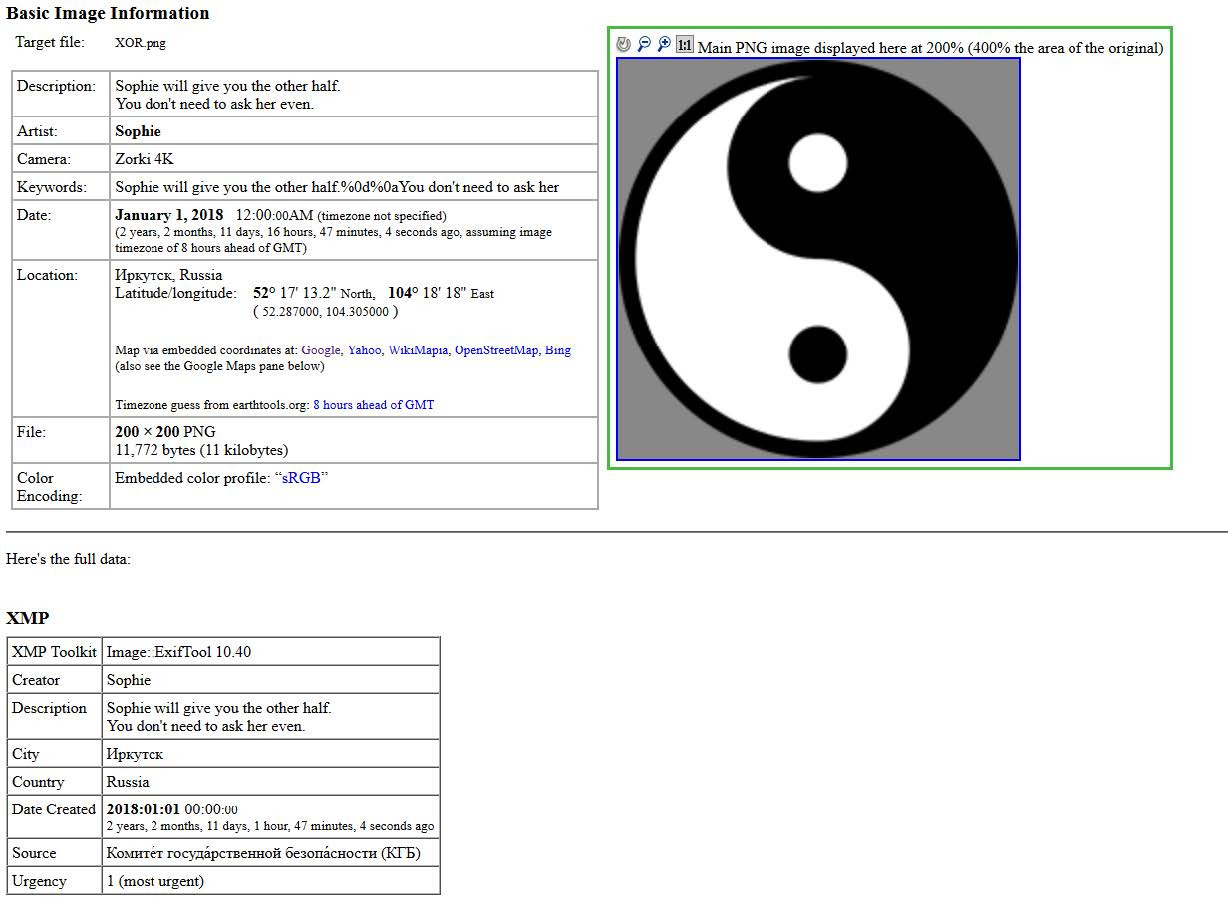
Task: Open the Google map link
Action: pyautogui.click(x=321, y=350)
